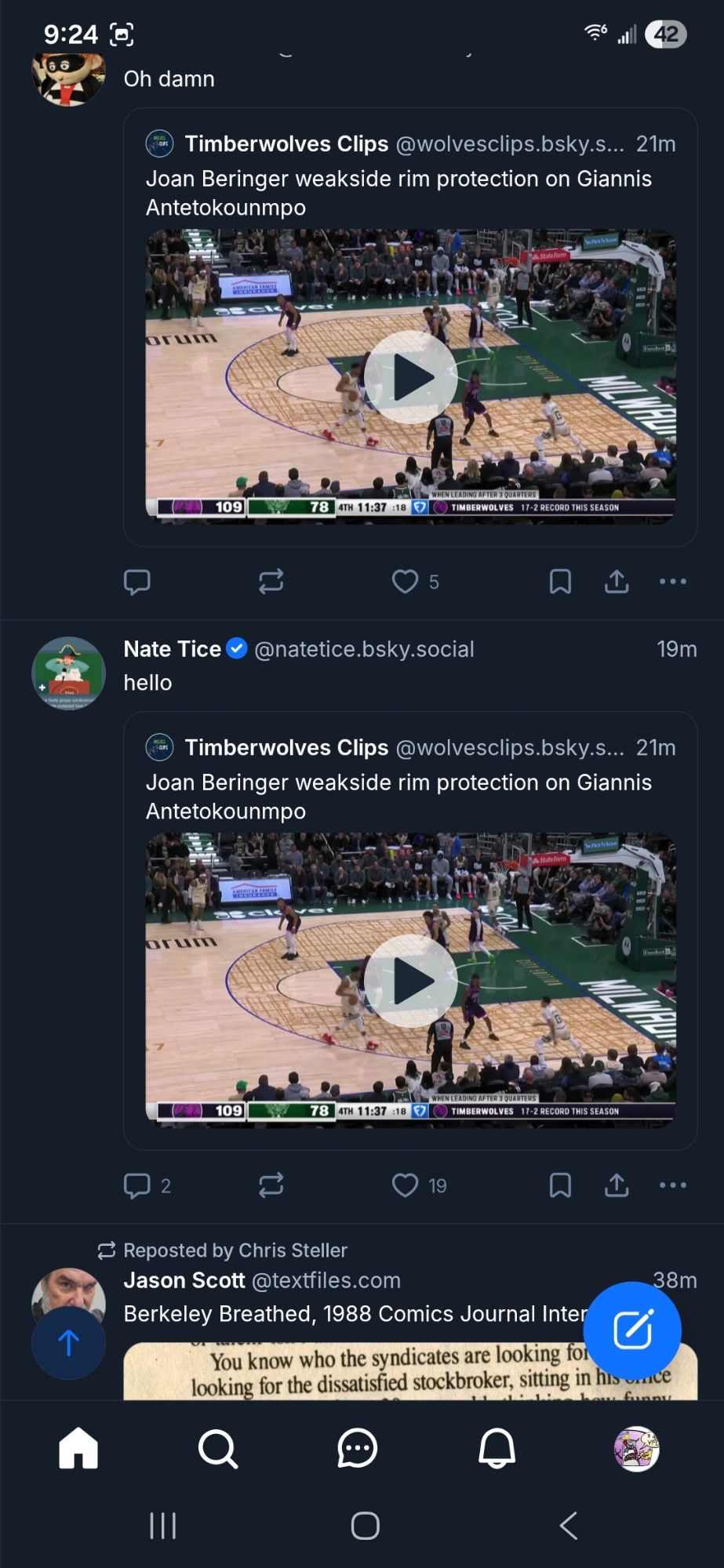Image resolution: width=724 pixels, height=1568 pixels.
Task: Share Nate Tice's hello post
Action: [617, 1185]
